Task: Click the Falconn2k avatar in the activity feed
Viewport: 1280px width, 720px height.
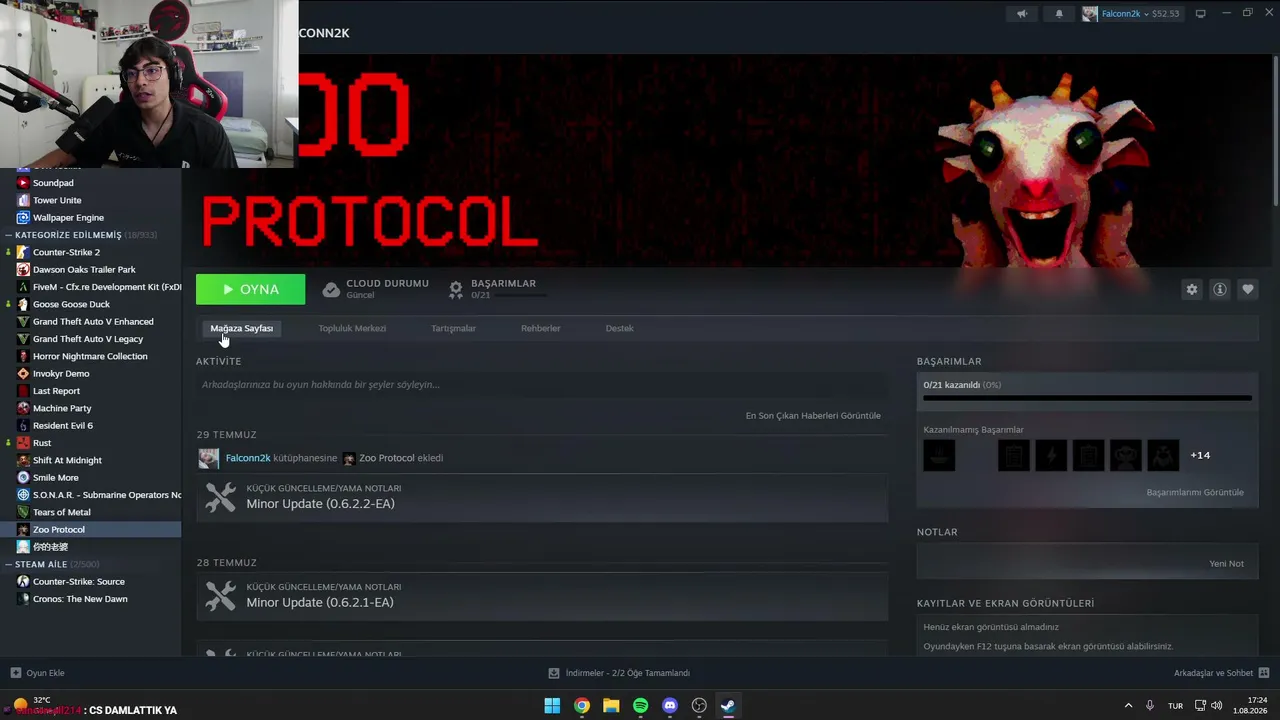Action: (x=208, y=458)
